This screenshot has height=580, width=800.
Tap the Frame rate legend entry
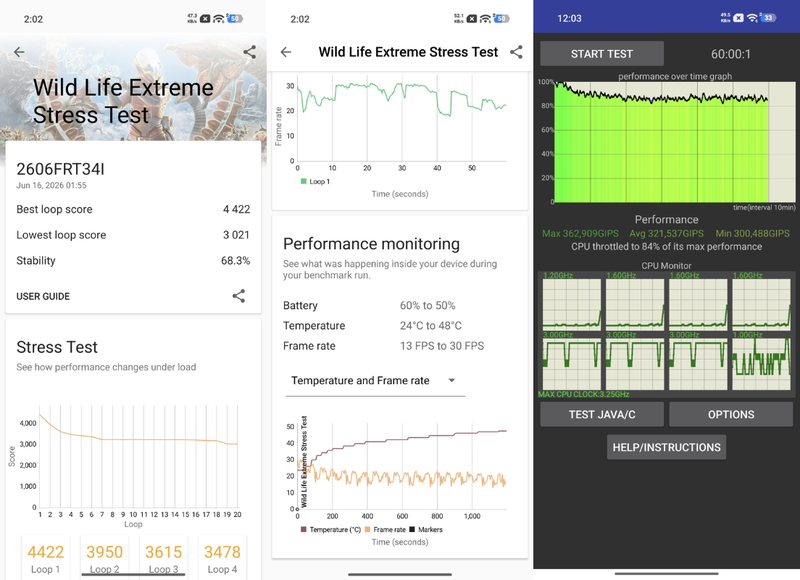pyautogui.click(x=385, y=529)
